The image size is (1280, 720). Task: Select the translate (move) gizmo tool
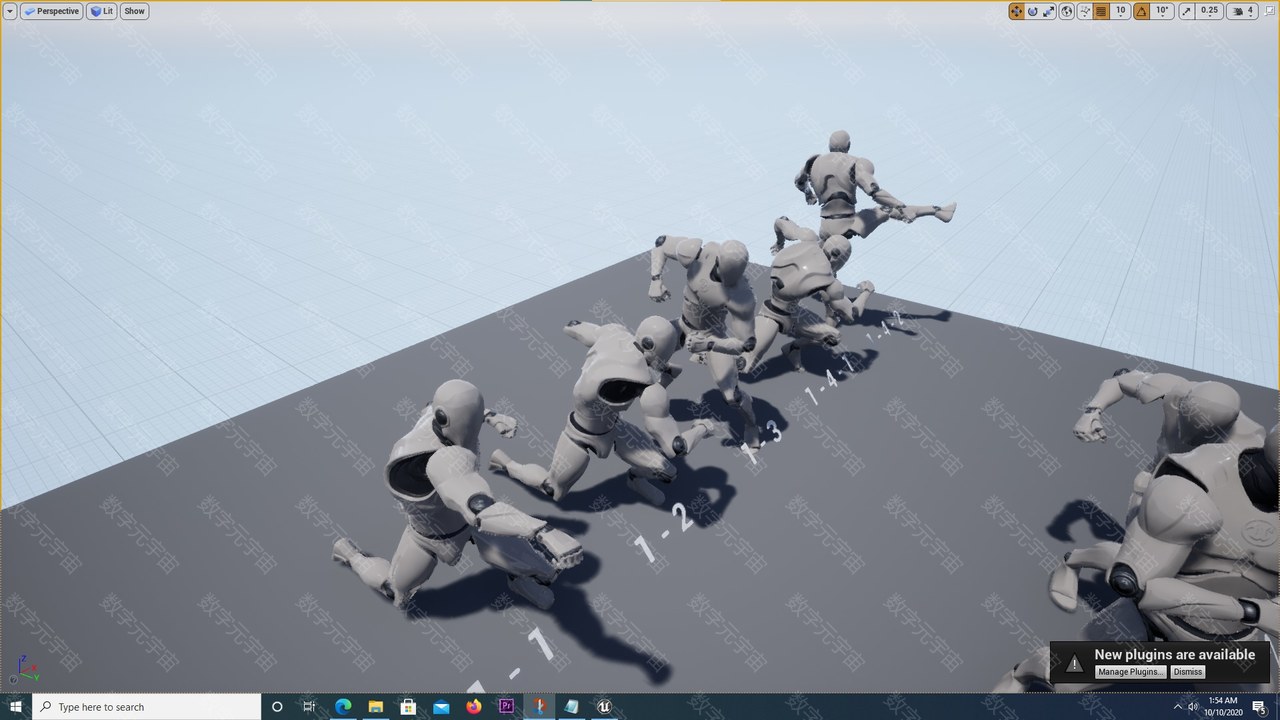tap(1016, 11)
